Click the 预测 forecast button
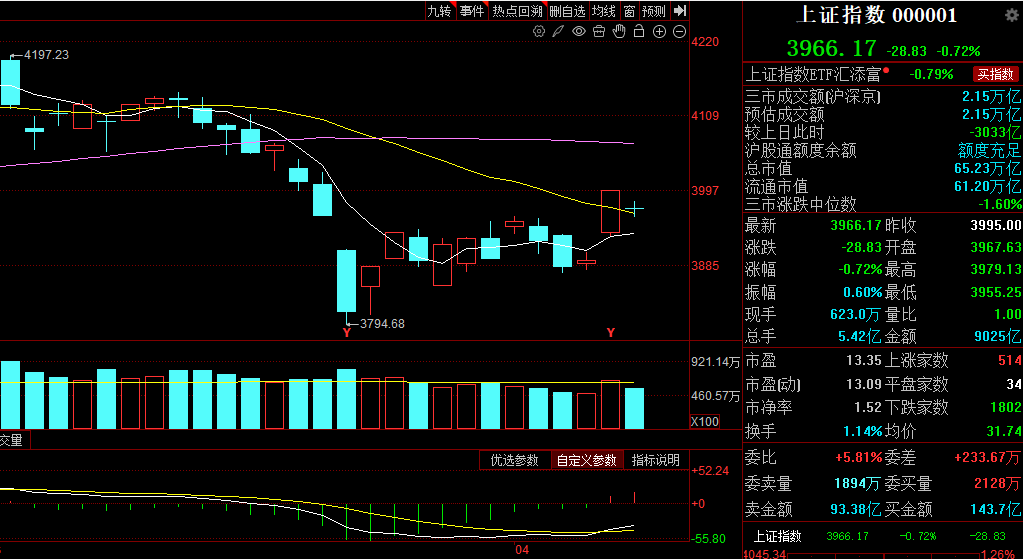This screenshot has width=1023, height=559. 654,11
